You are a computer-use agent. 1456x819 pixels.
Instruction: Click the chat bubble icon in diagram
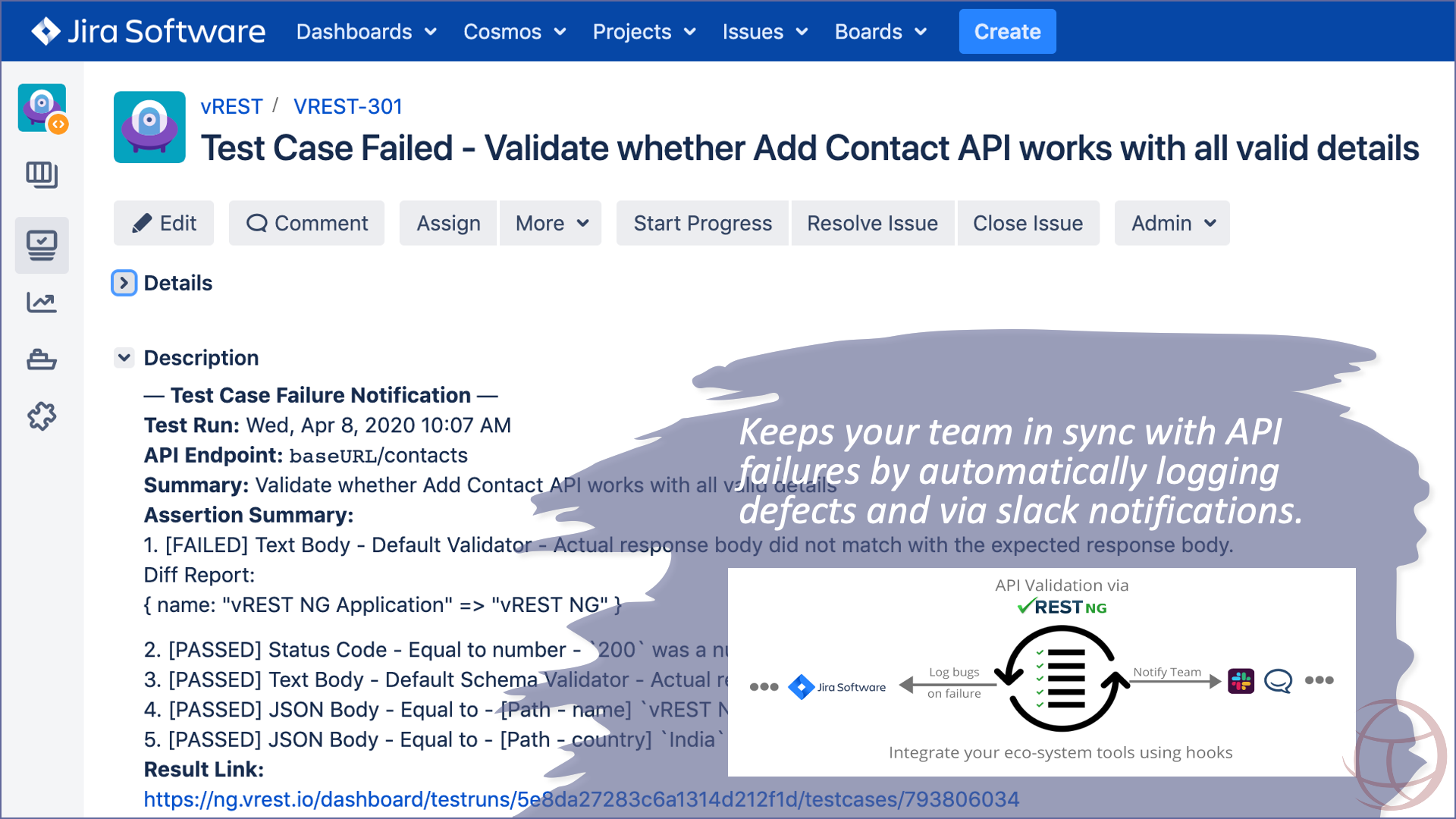[x=1278, y=681]
